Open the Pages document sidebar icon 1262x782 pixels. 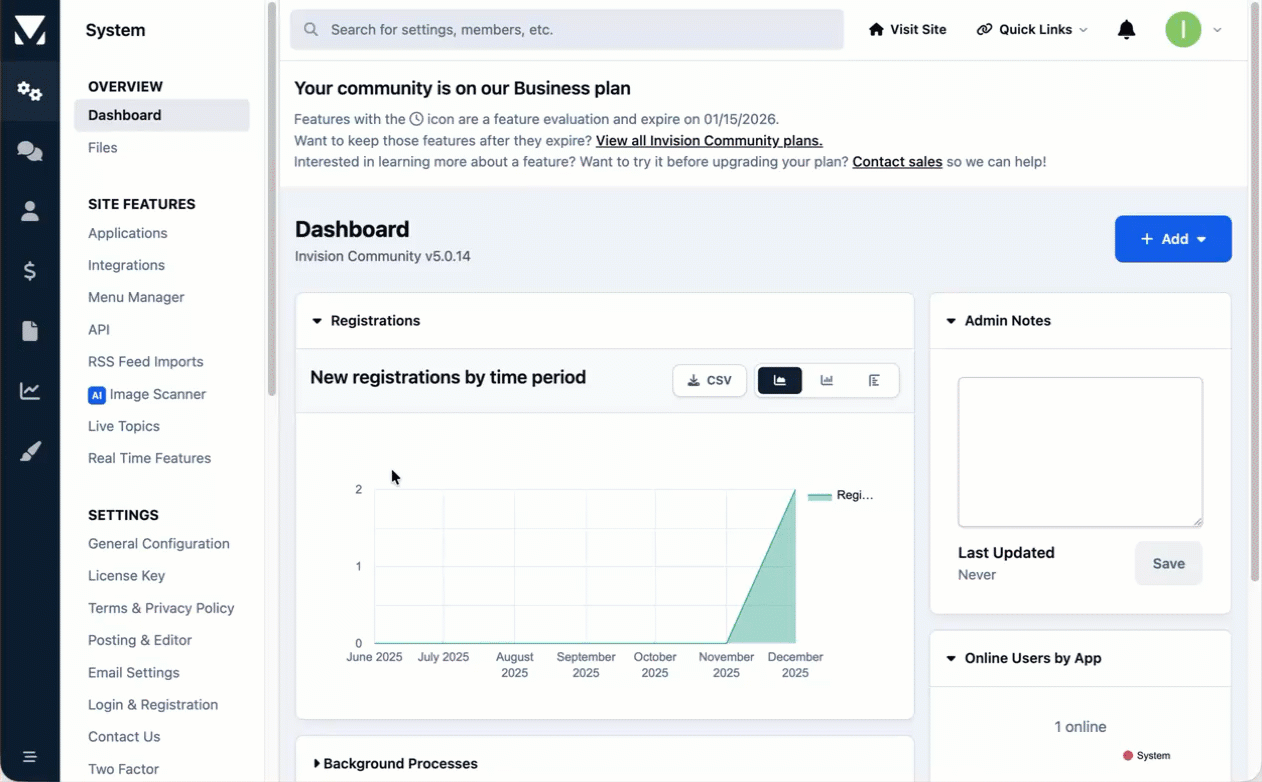[x=30, y=331]
